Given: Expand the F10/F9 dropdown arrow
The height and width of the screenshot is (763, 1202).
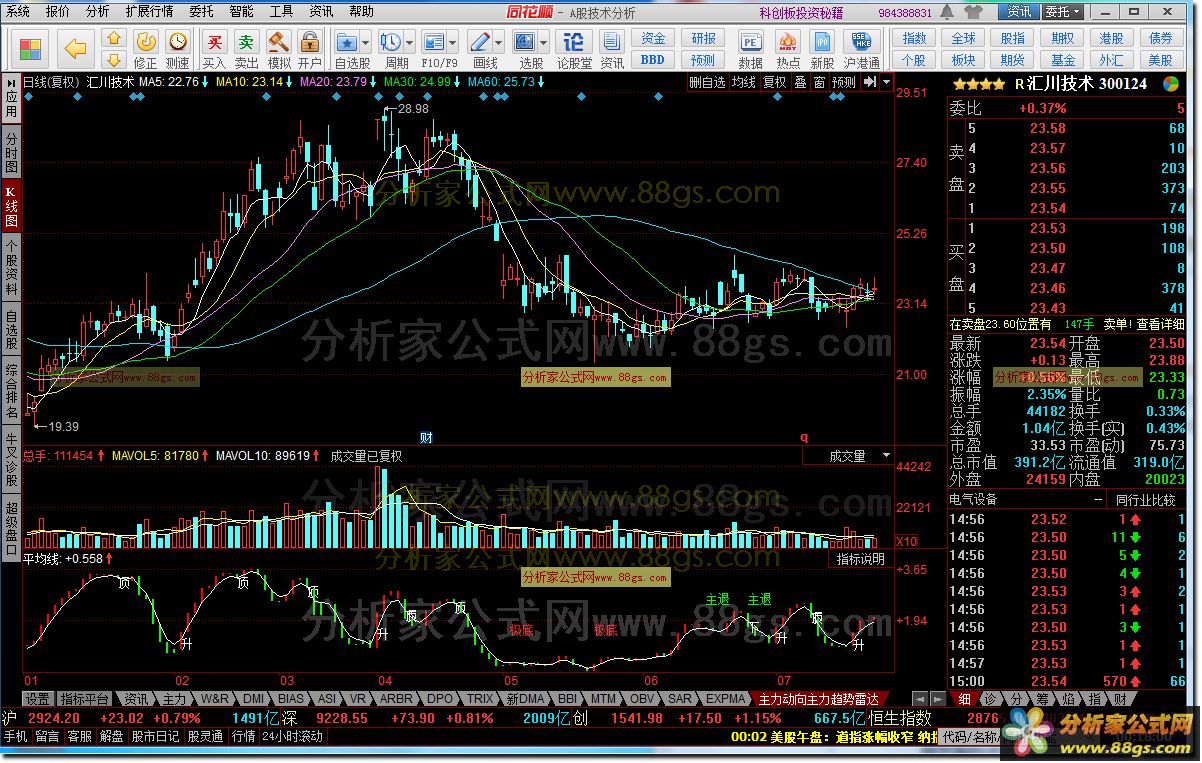Looking at the screenshot, I should point(454,43).
